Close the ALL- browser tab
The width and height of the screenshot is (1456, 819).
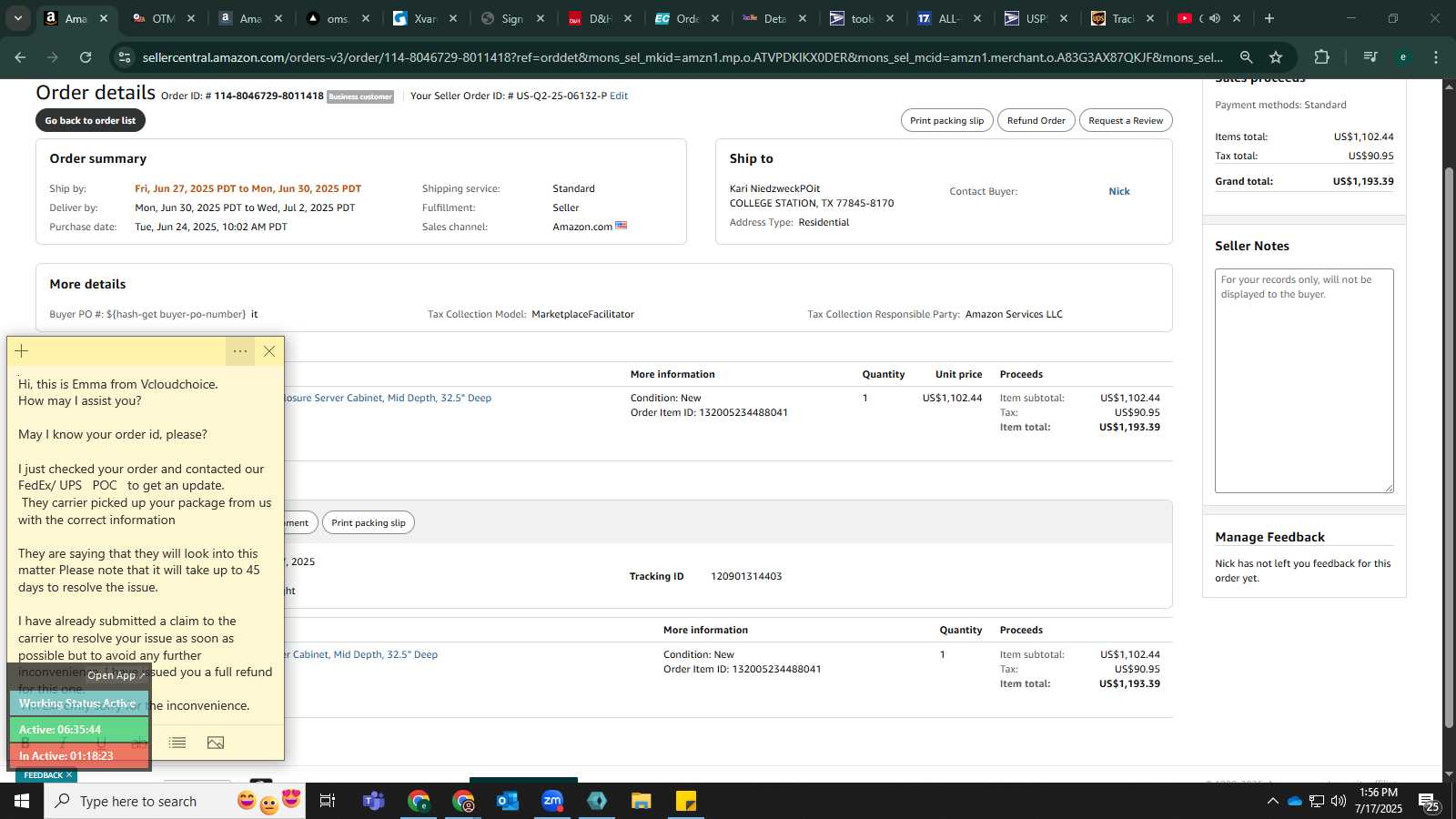pos(976,18)
